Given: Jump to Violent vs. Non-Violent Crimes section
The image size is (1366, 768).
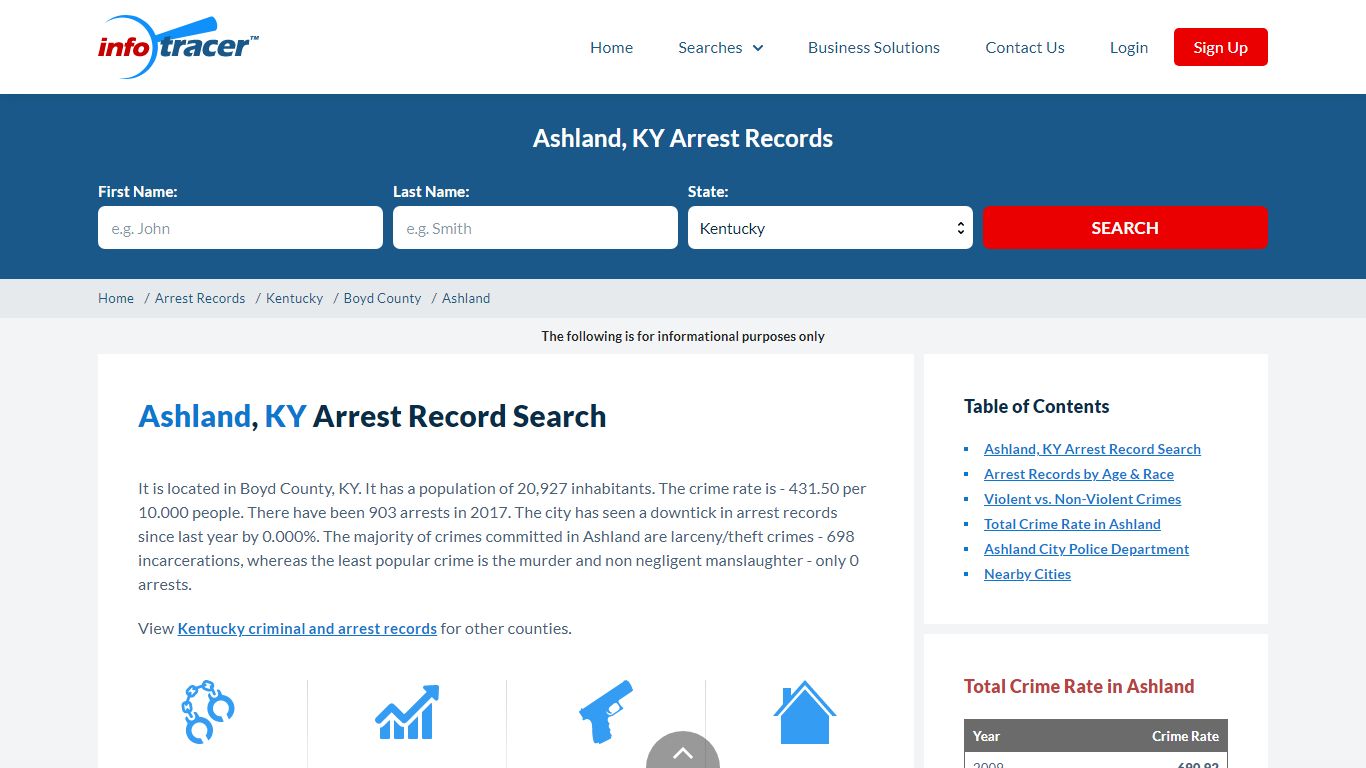Looking at the screenshot, I should click(1082, 499).
